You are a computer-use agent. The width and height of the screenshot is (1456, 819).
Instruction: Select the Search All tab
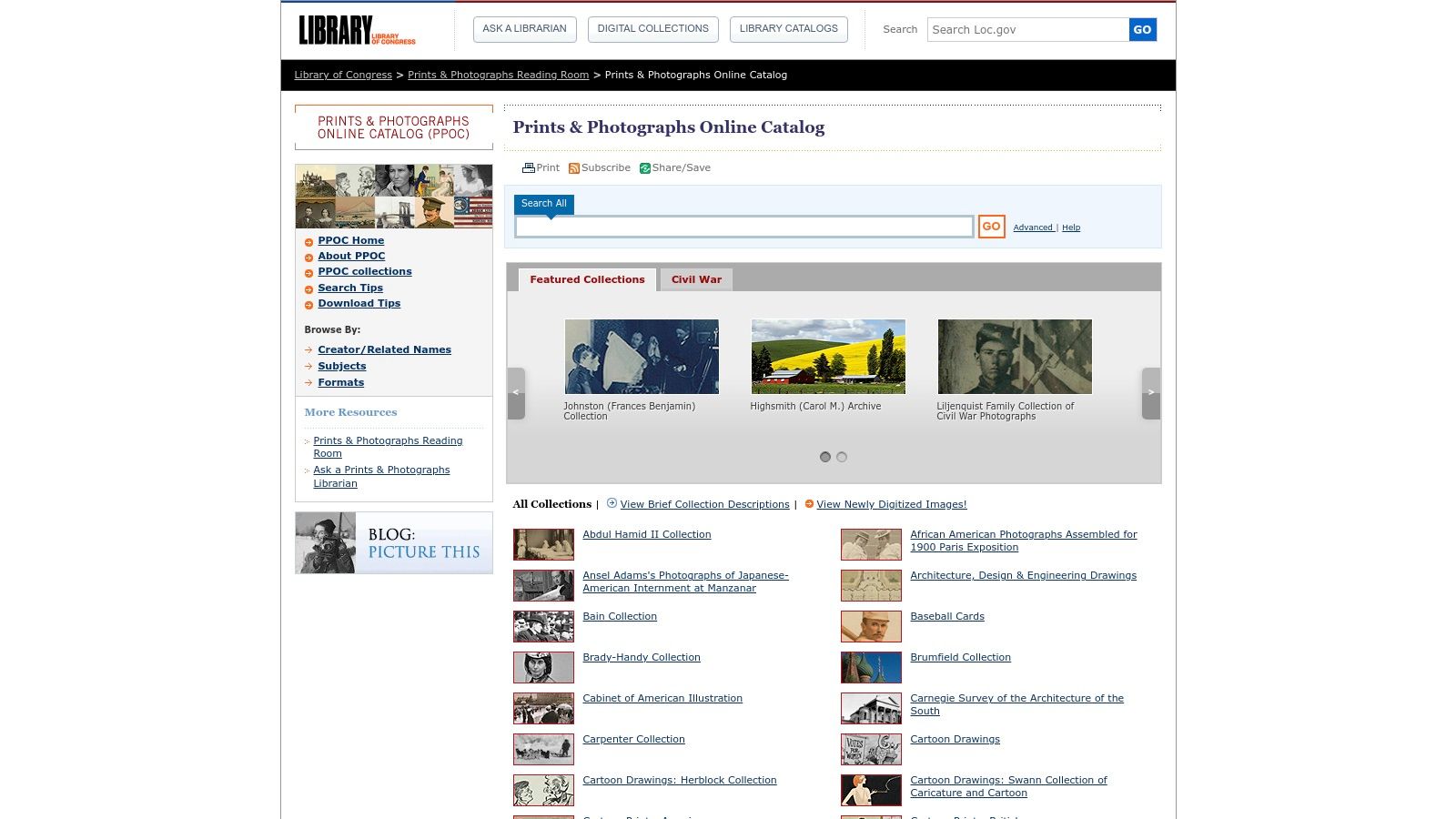pyautogui.click(x=543, y=204)
